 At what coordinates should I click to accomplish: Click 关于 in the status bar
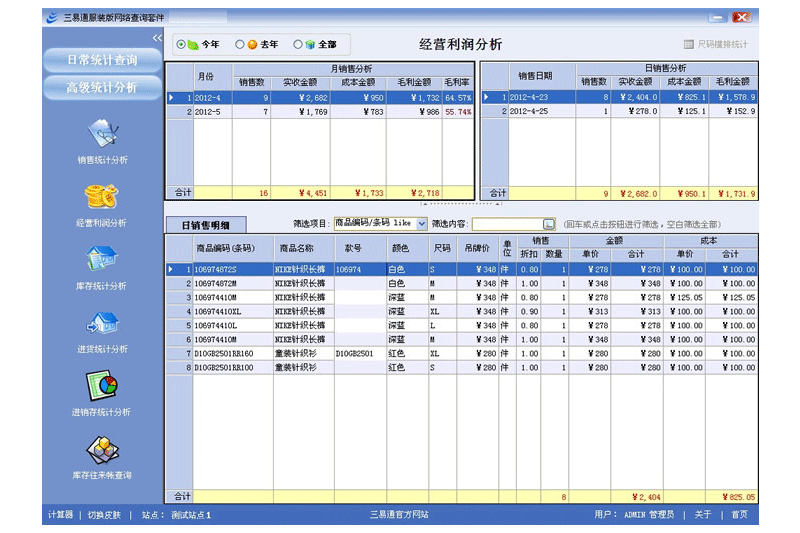703,515
